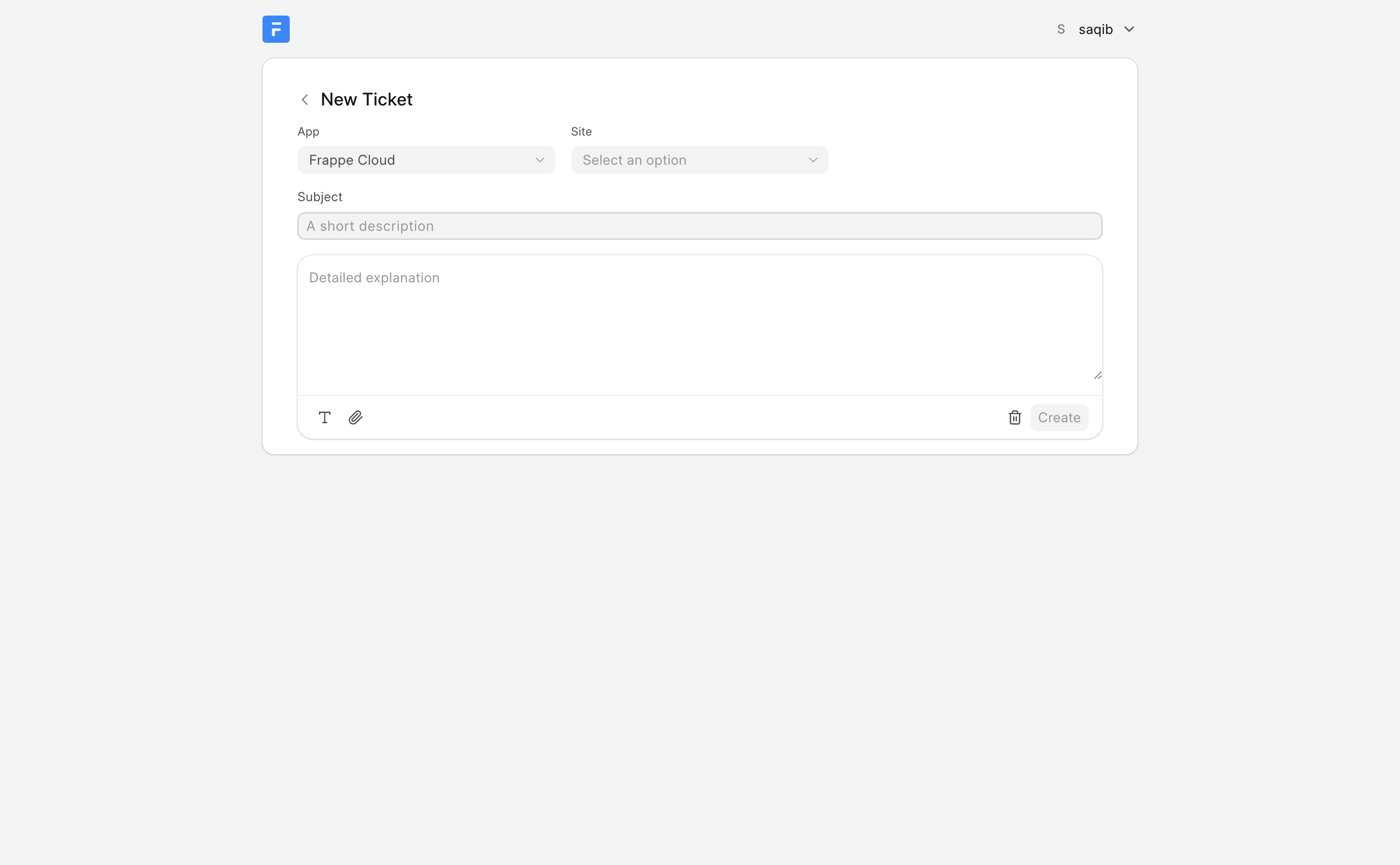Image resolution: width=1400 pixels, height=865 pixels.
Task: Click the 'Subject' label
Action: click(x=319, y=197)
